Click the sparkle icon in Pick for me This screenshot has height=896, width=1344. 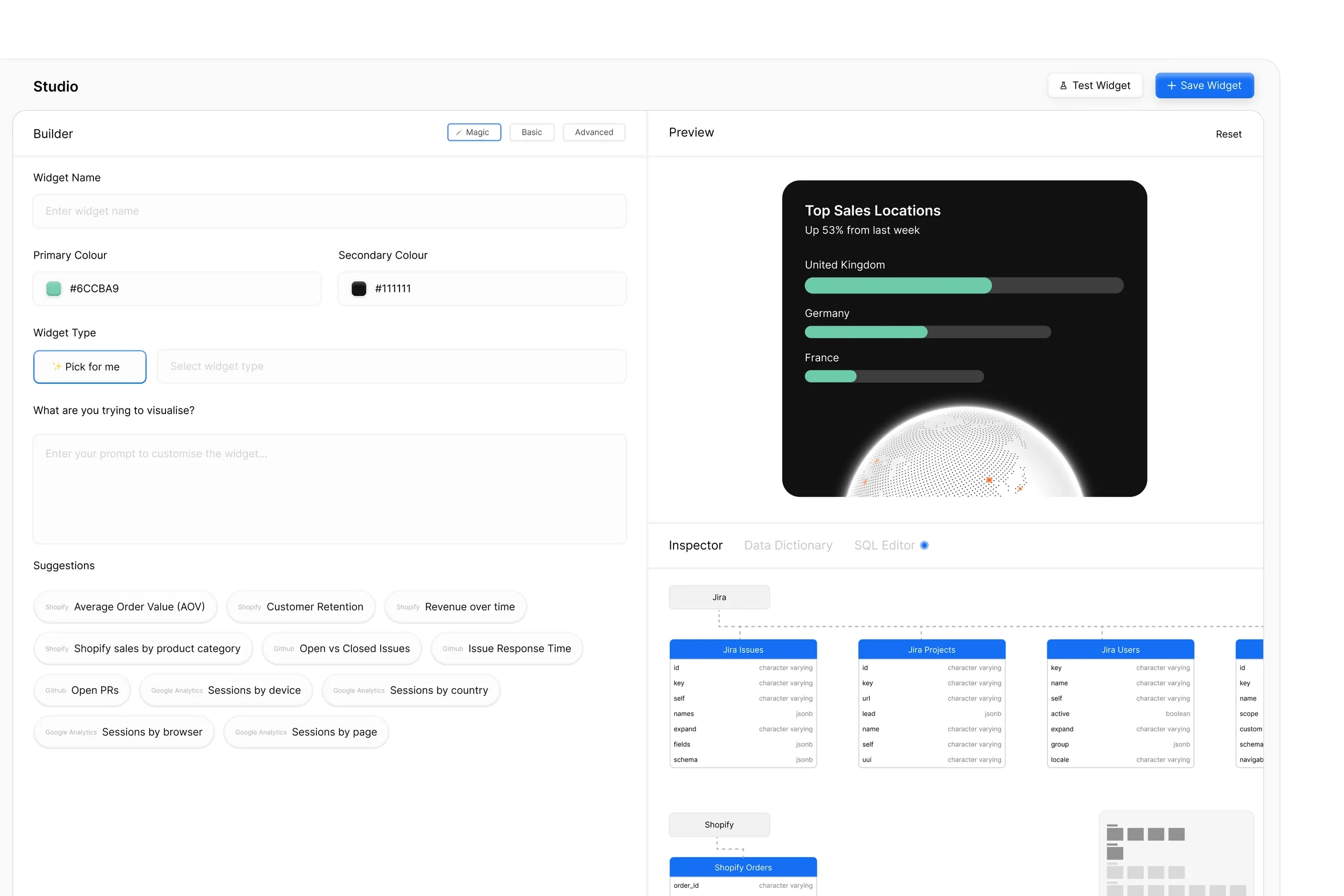[x=57, y=366]
